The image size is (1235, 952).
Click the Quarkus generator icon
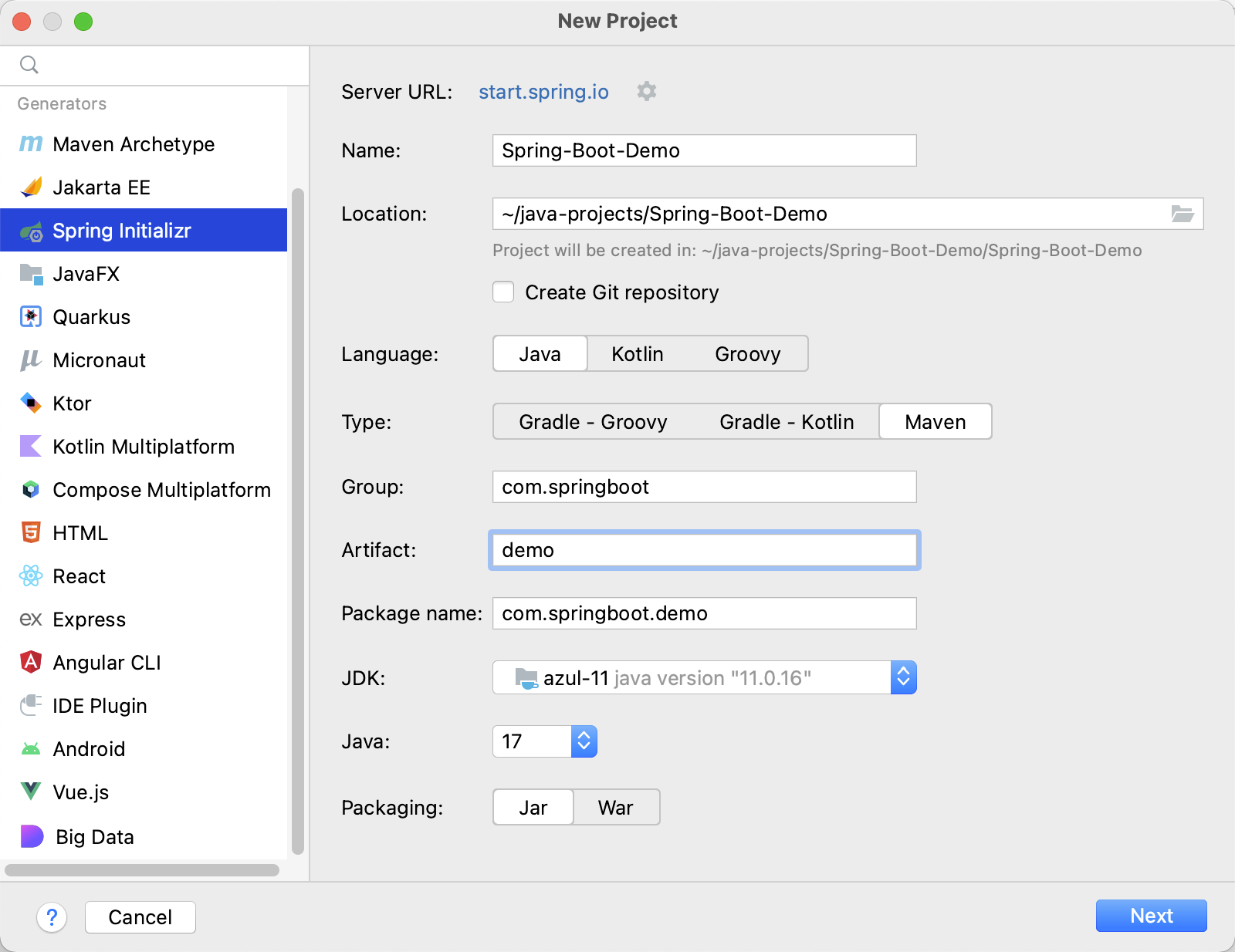pyautogui.click(x=31, y=317)
